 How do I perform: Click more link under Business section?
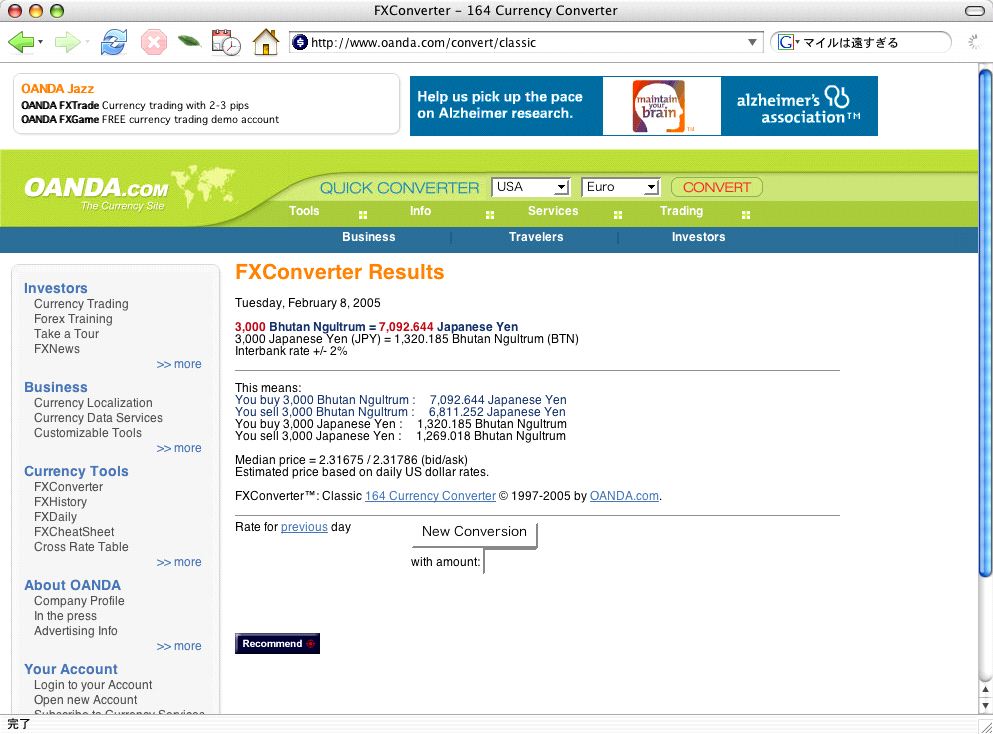coord(179,448)
